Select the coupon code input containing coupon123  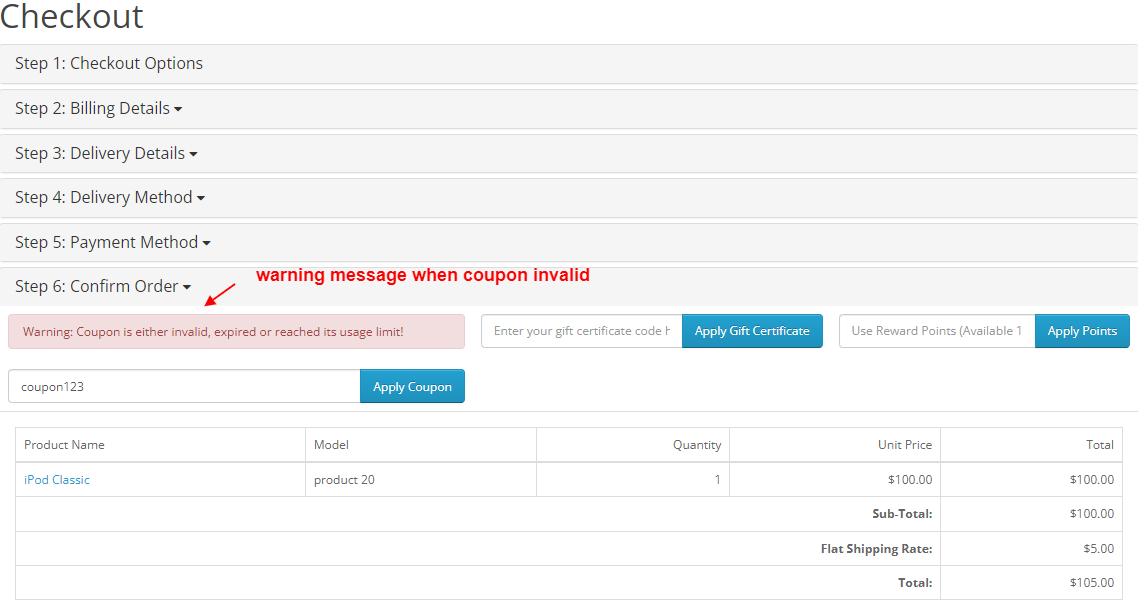[x=183, y=386]
